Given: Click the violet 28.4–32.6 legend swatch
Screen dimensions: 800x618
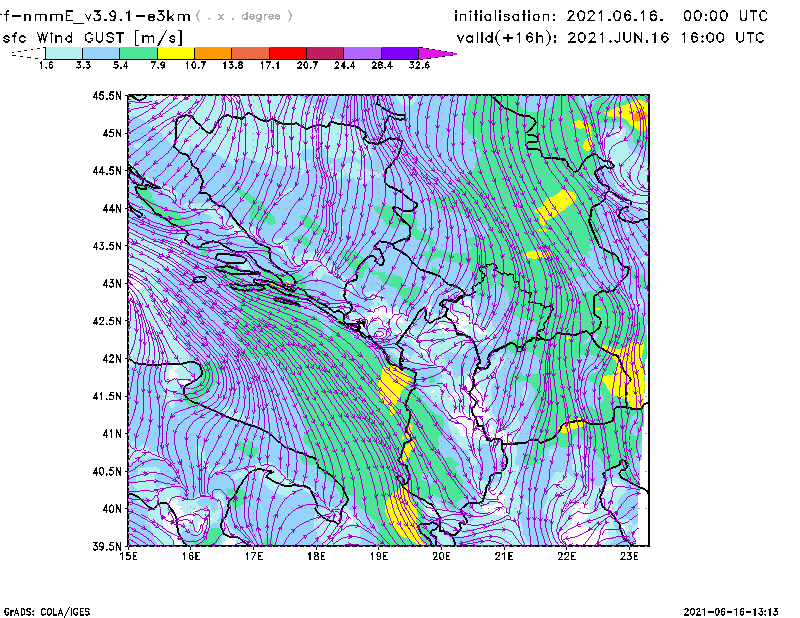Looking at the screenshot, I should pos(399,53).
